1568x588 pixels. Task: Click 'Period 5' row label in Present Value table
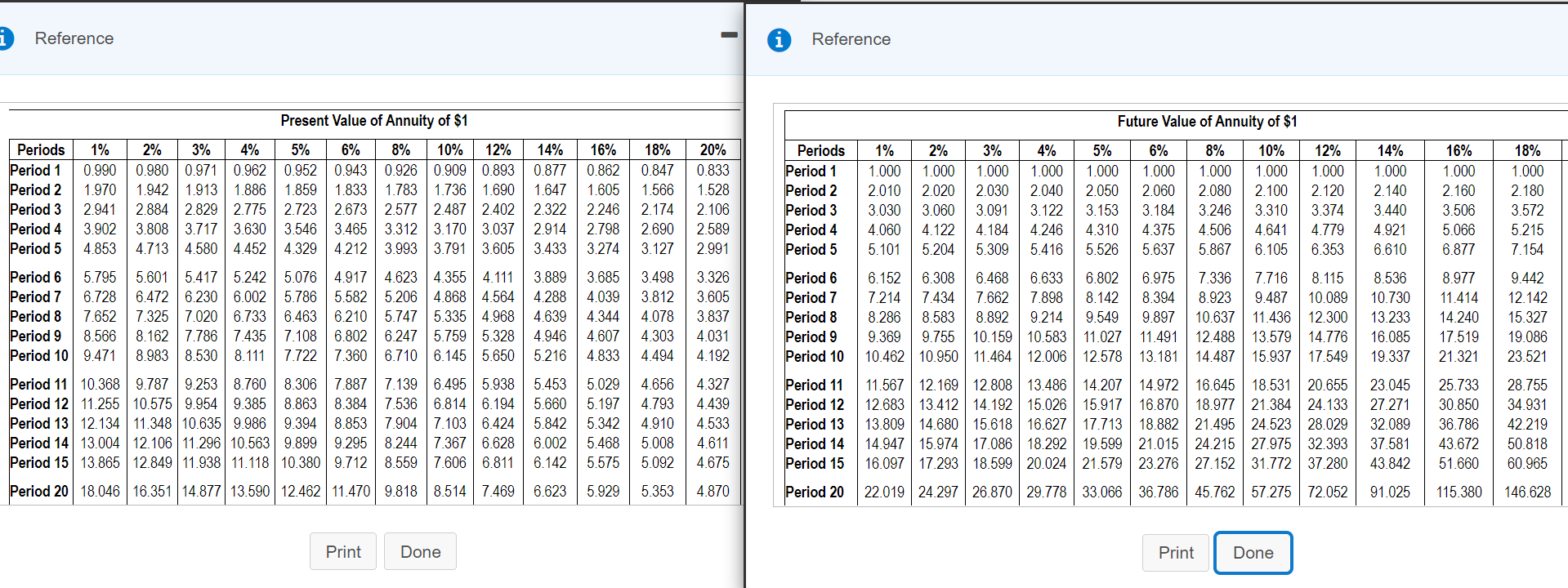tap(36, 248)
